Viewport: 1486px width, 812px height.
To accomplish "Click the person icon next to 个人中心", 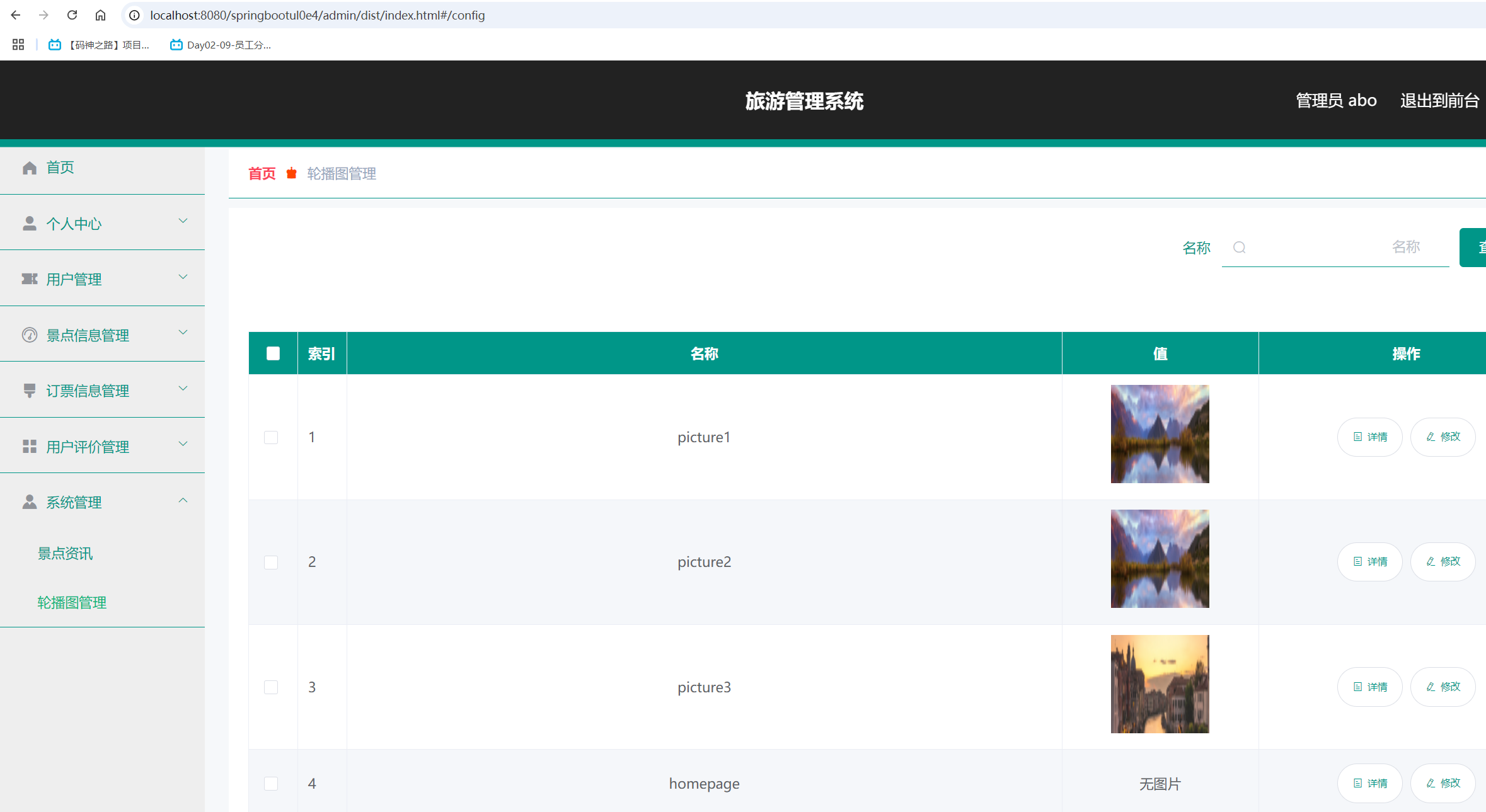I will [x=30, y=224].
